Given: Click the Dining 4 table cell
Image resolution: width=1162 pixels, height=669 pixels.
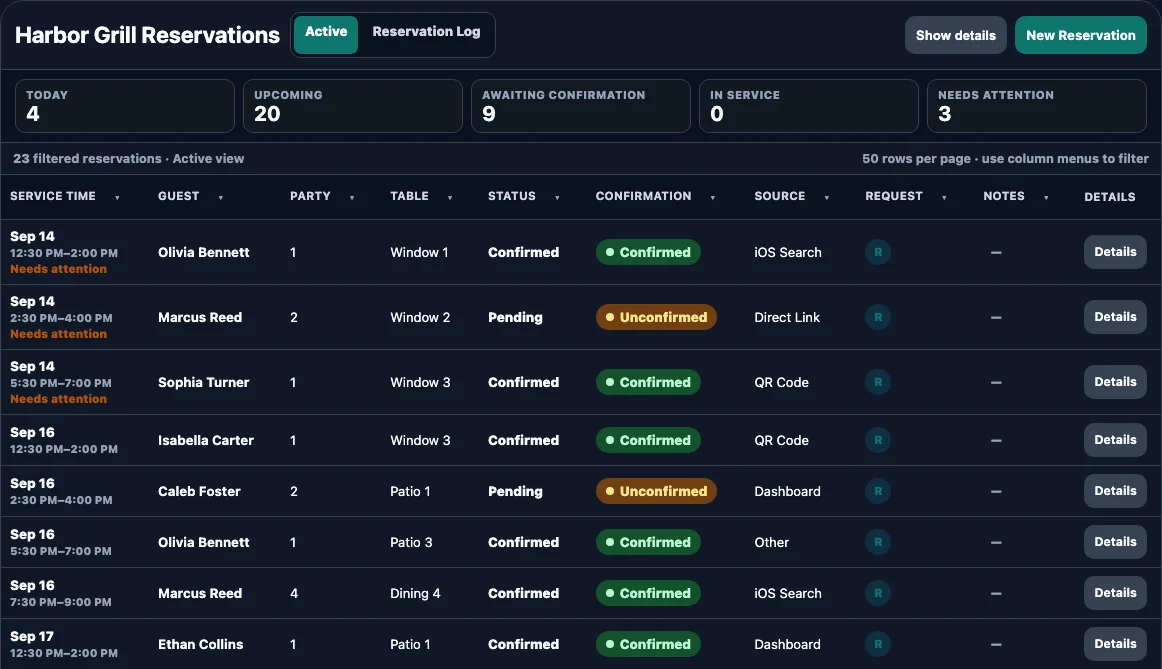Looking at the screenshot, I should coord(415,593).
